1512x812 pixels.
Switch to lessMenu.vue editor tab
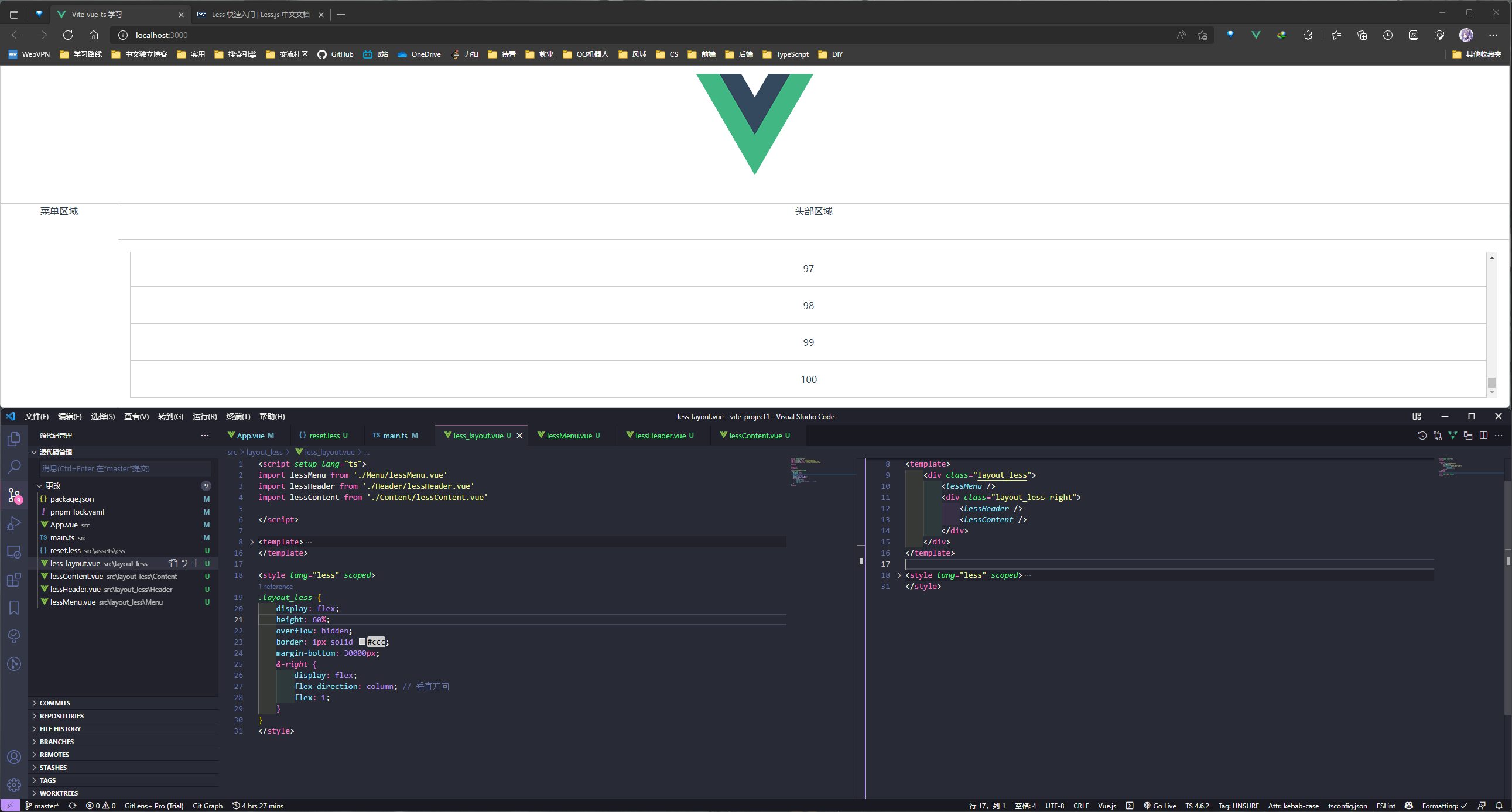pyautogui.click(x=569, y=436)
